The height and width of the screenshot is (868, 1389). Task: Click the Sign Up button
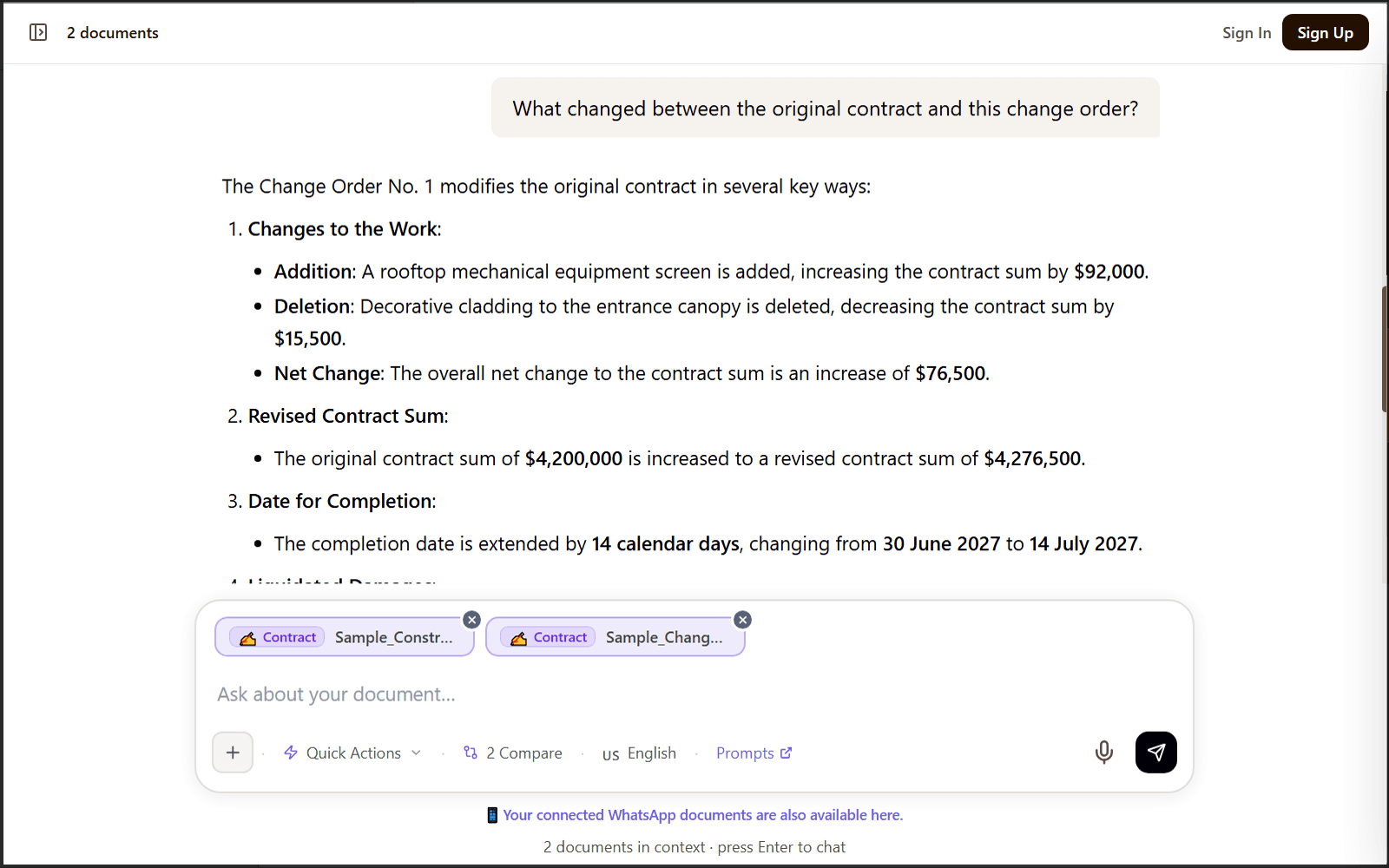1325,33
